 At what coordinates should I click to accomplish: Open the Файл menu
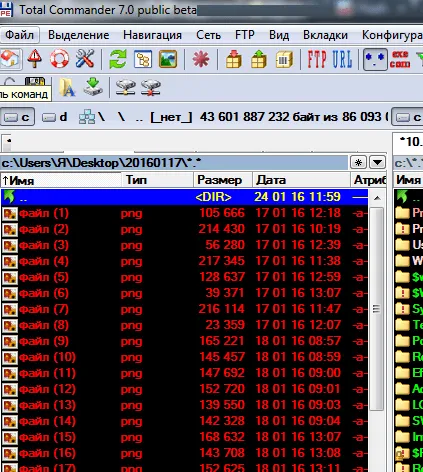(20, 35)
